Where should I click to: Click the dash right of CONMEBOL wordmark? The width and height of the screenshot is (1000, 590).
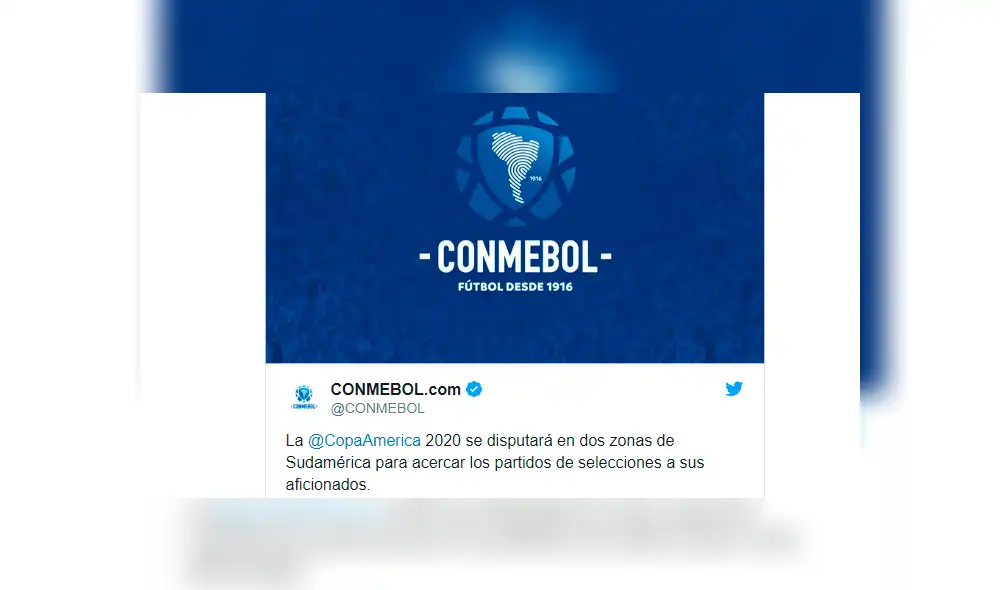[606, 256]
